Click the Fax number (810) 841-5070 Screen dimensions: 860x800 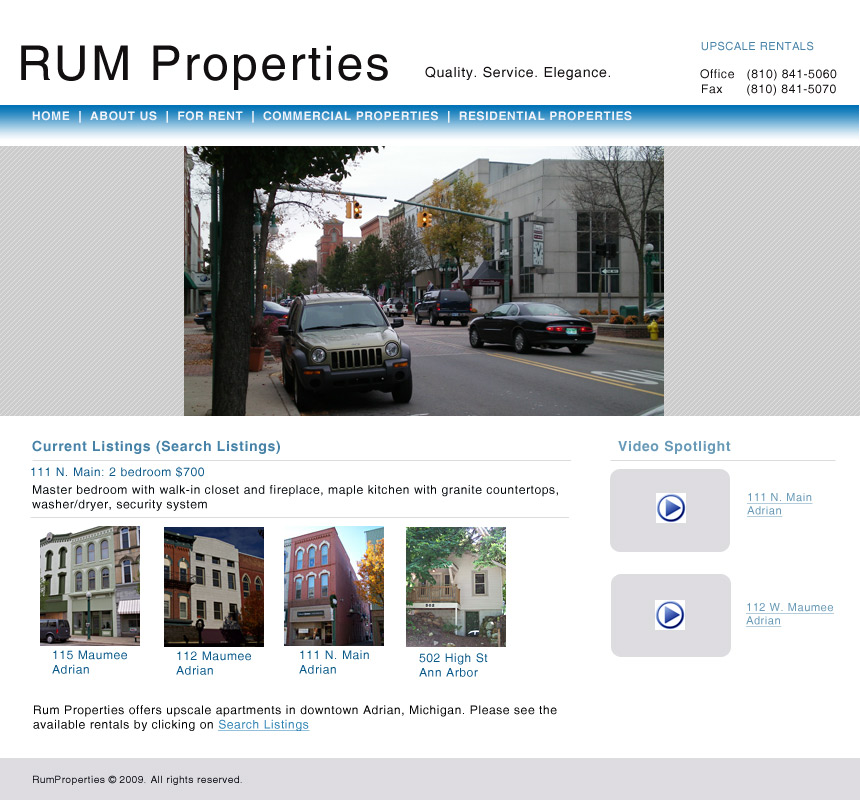coord(791,89)
